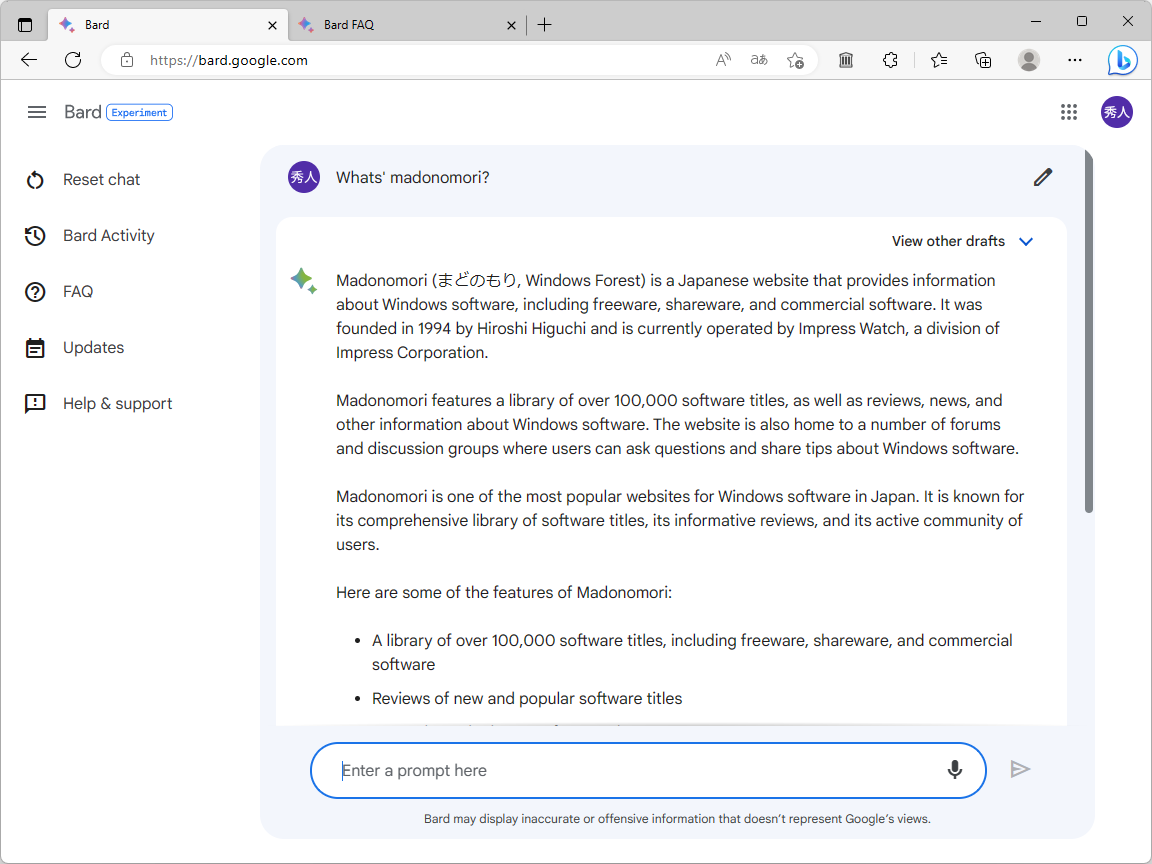This screenshot has width=1152, height=864.
Task: Click the edit prompt pencil icon
Action: [1043, 178]
